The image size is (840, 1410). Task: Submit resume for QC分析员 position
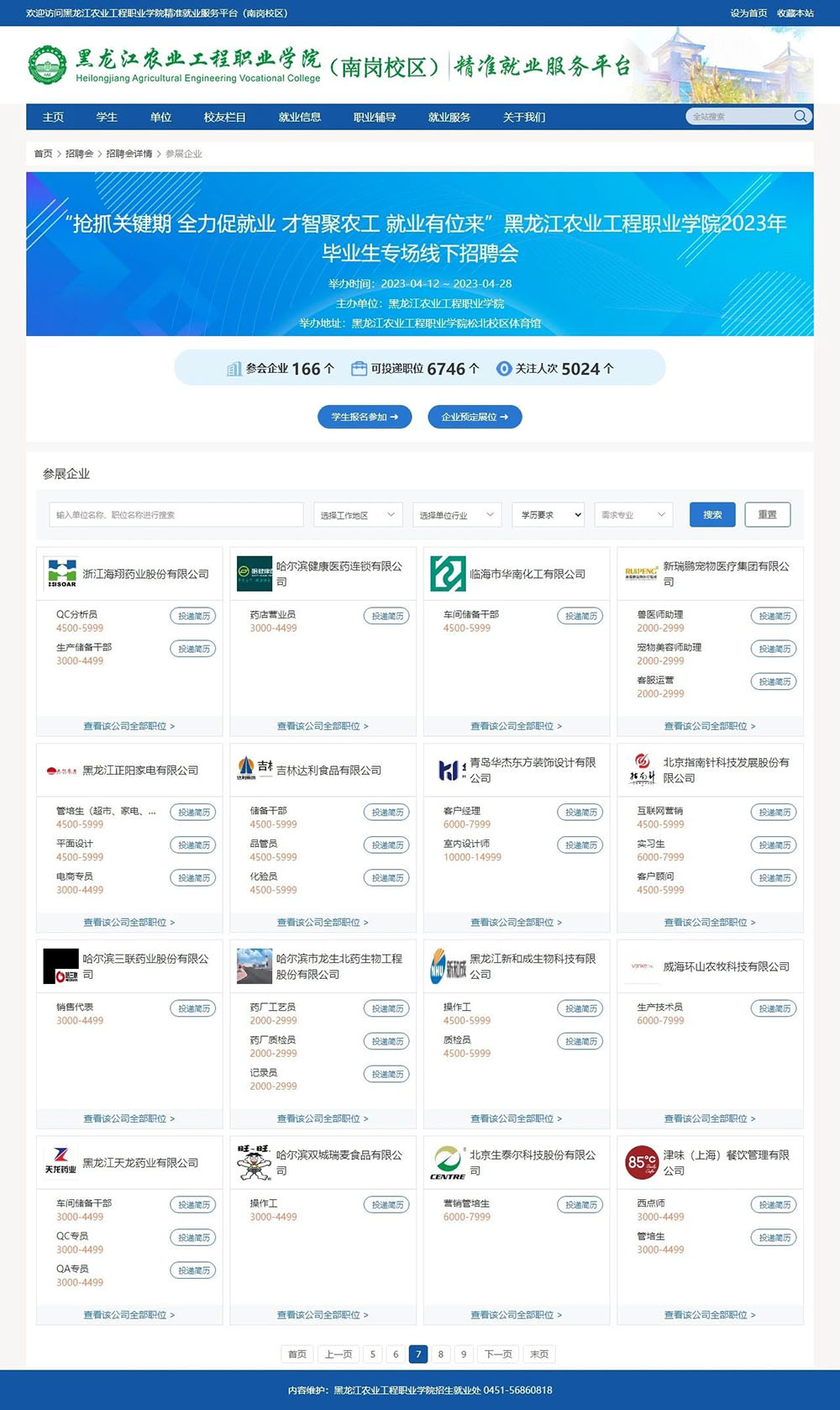coord(193,616)
